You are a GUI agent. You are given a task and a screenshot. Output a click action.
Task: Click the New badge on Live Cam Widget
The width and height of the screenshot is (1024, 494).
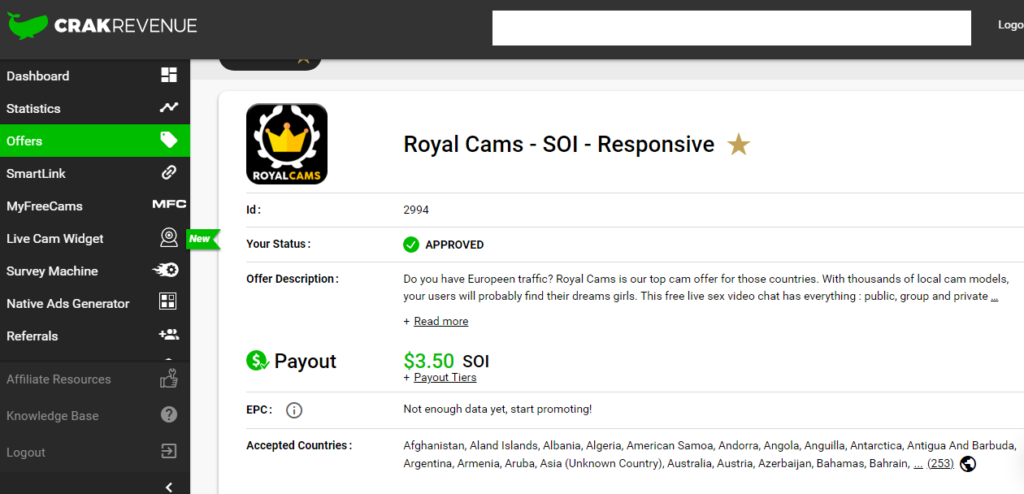coord(203,239)
